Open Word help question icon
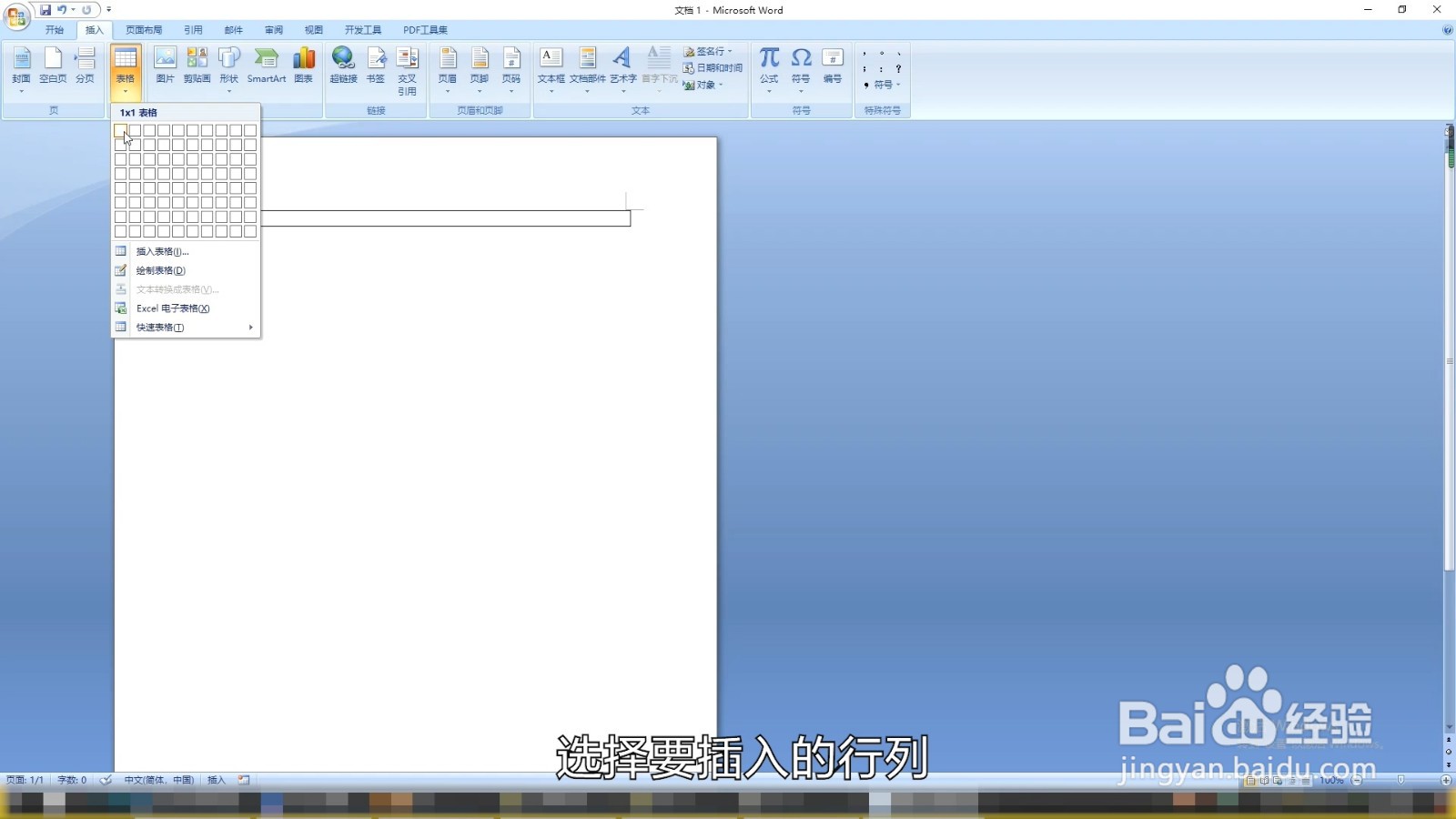 1447,30
